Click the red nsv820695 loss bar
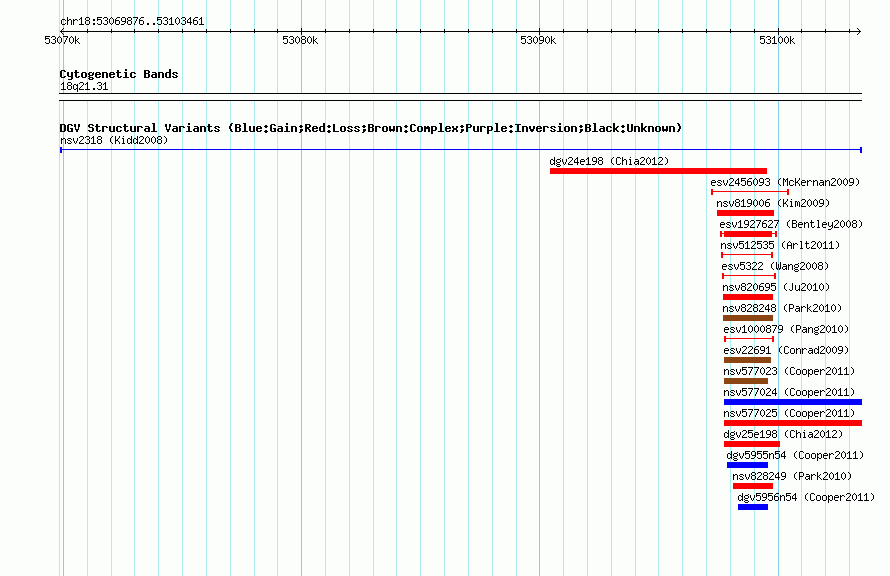Image resolution: width=890 pixels, height=576 pixels. 748,297
